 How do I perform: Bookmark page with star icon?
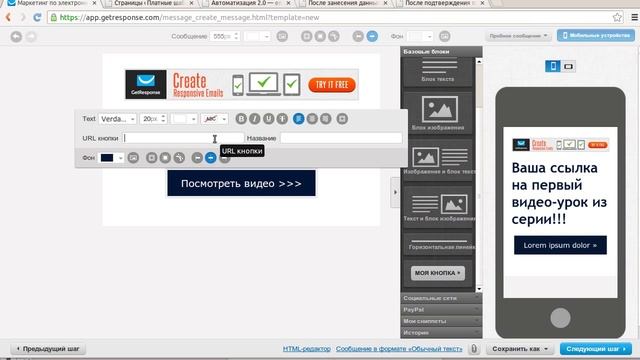pos(617,17)
